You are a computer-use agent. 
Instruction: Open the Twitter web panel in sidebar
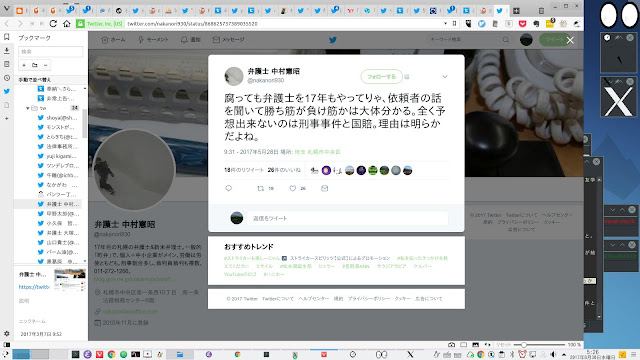pos(7,91)
